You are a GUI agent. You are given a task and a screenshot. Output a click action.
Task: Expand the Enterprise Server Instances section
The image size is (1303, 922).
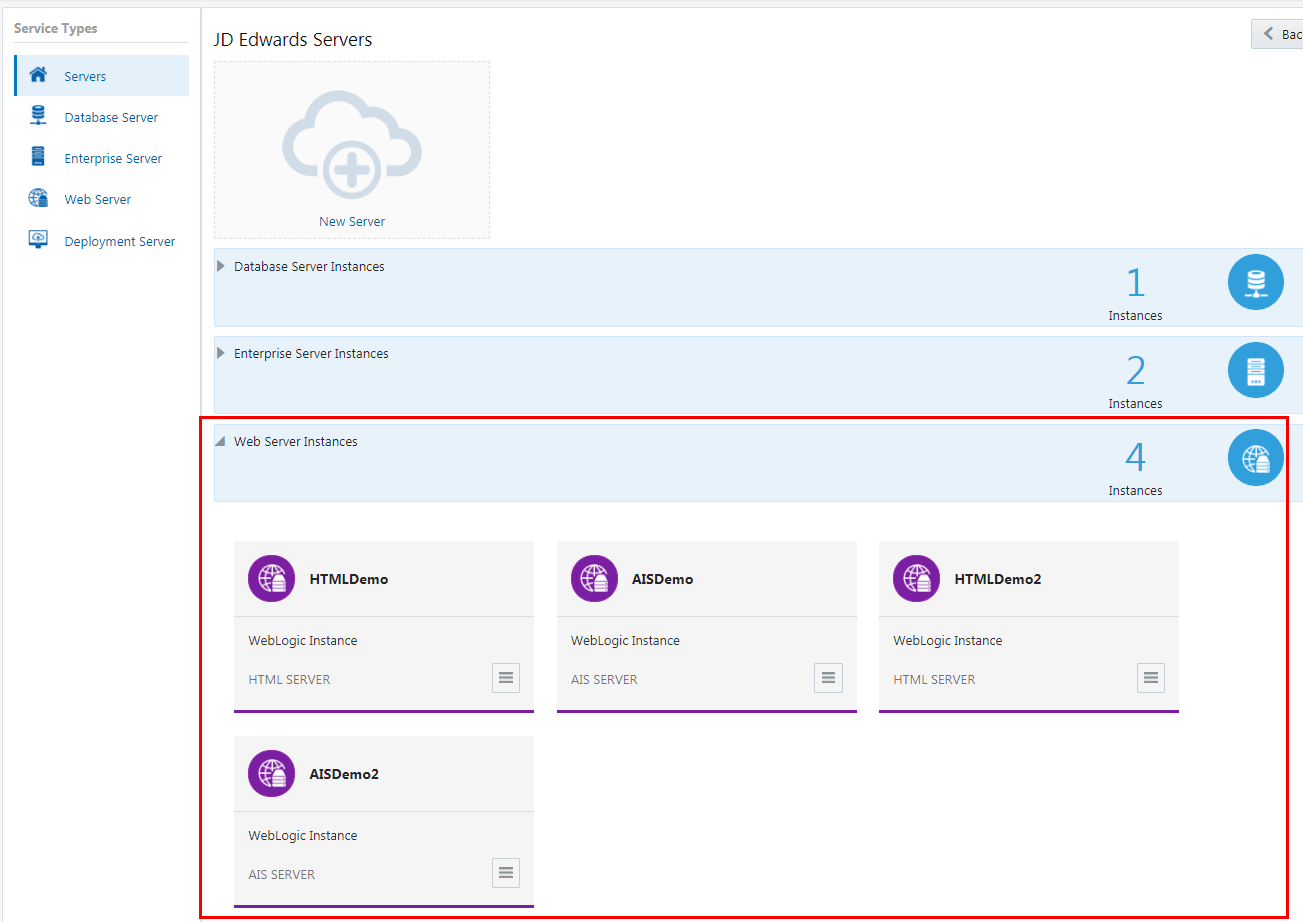click(219, 353)
